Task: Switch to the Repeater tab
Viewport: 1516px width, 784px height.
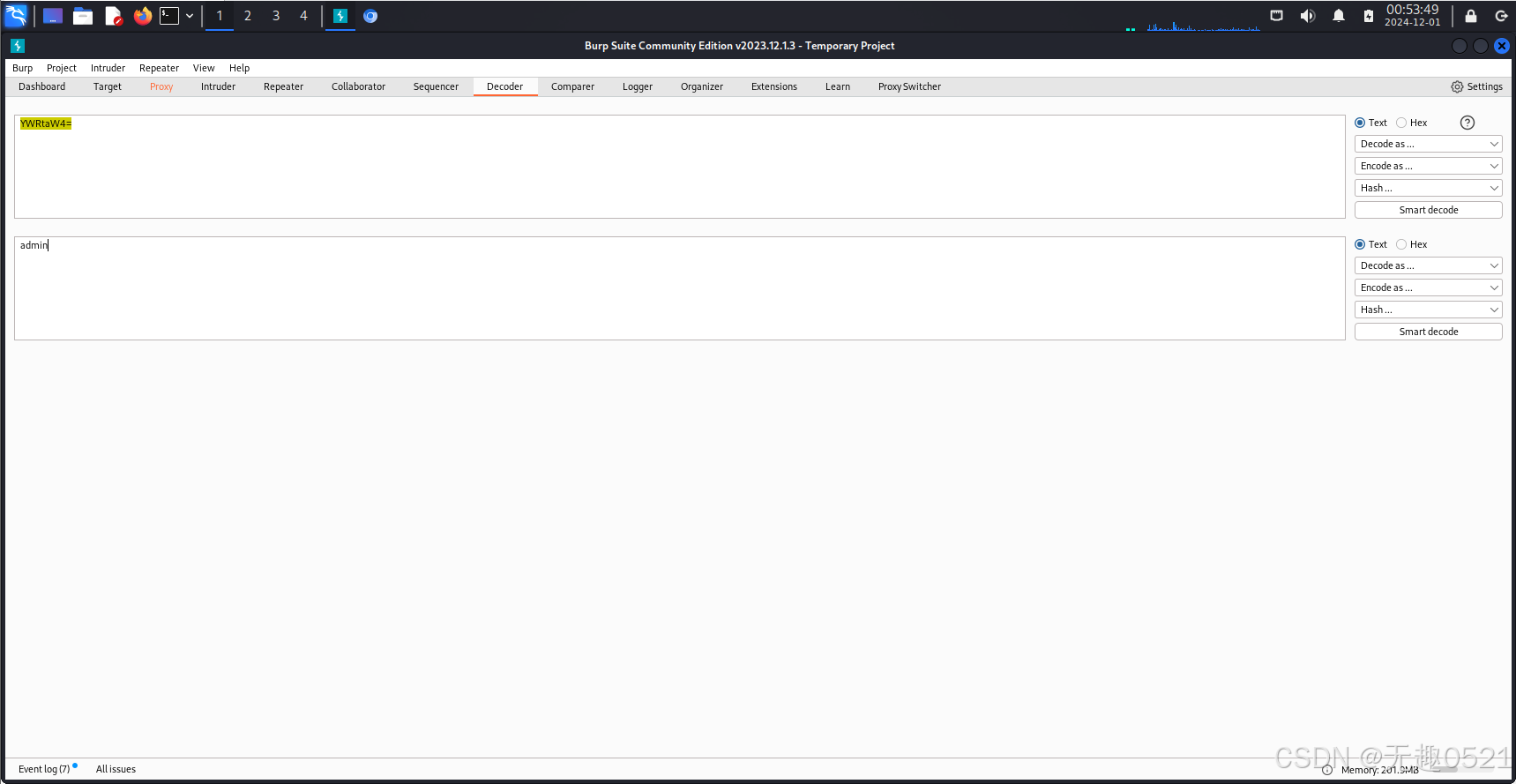Action: coord(283,86)
